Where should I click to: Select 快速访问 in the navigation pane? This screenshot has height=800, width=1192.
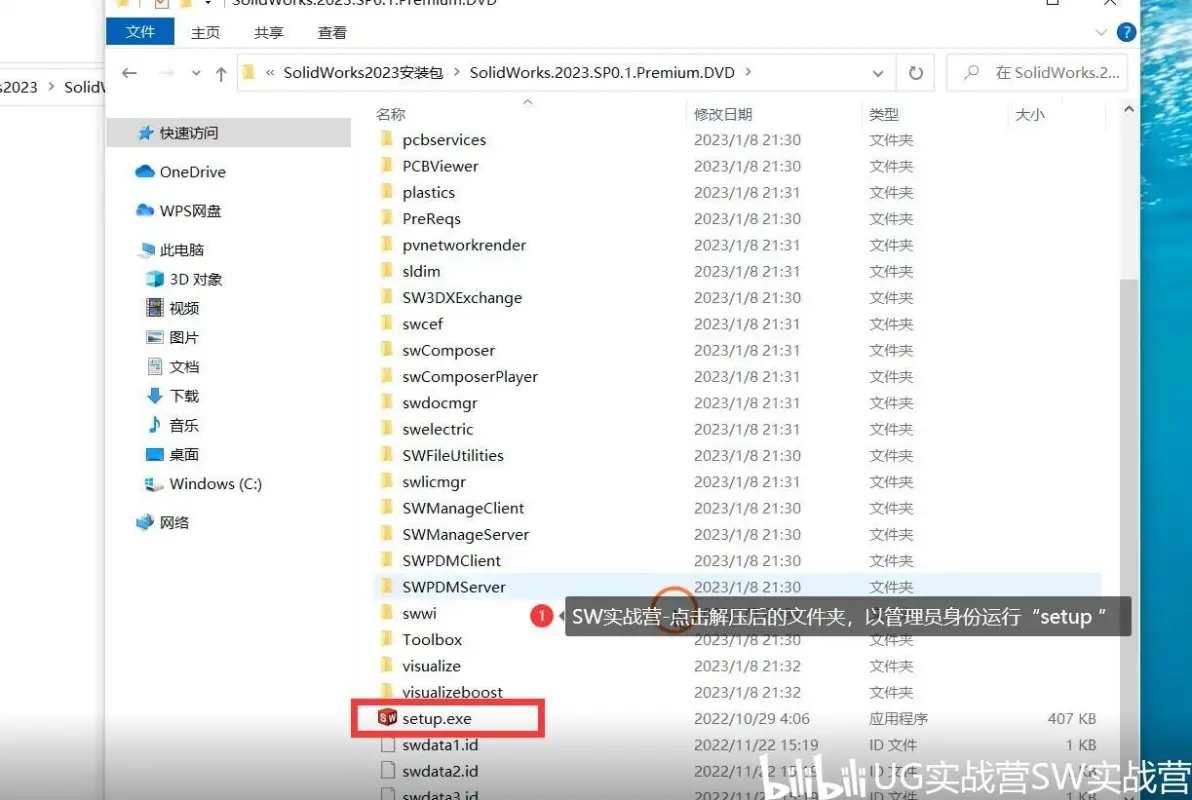coord(229,132)
